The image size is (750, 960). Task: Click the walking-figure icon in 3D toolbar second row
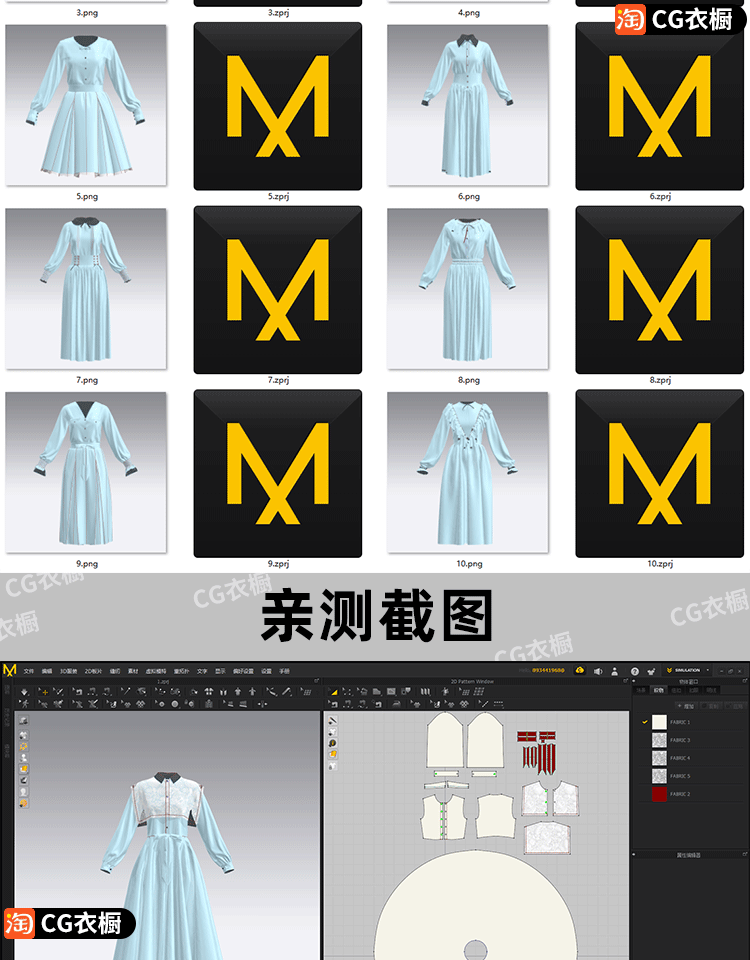click(x=24, y=703)
